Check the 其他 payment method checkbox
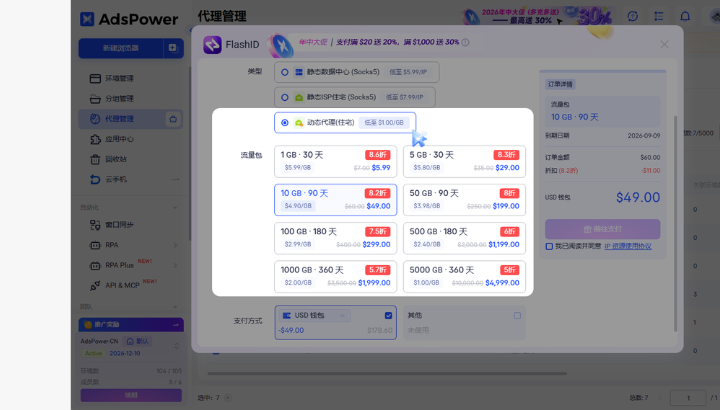 [x=518, y=315]
